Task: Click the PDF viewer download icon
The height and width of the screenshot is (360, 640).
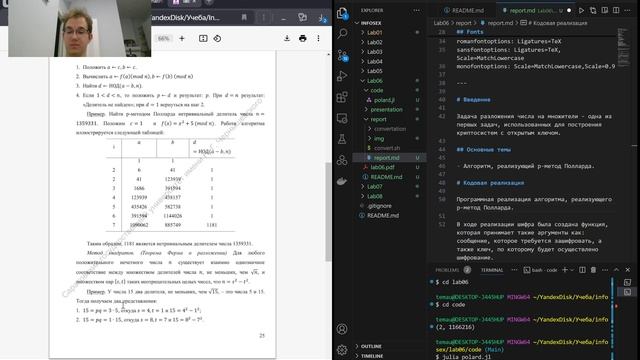Action: (x=287, y=38)
